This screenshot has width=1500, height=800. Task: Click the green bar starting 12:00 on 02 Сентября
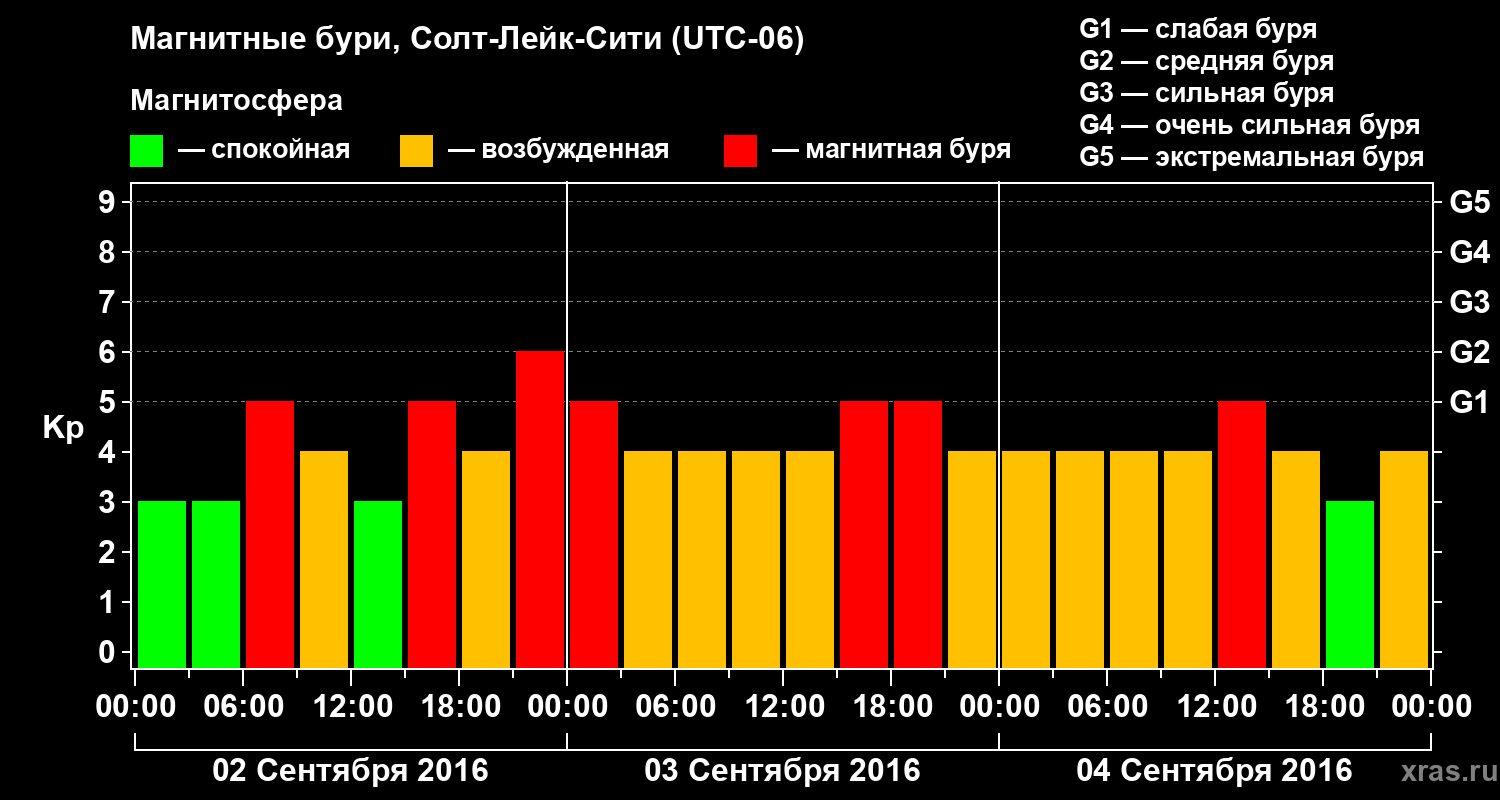click(x=378, y=584)
